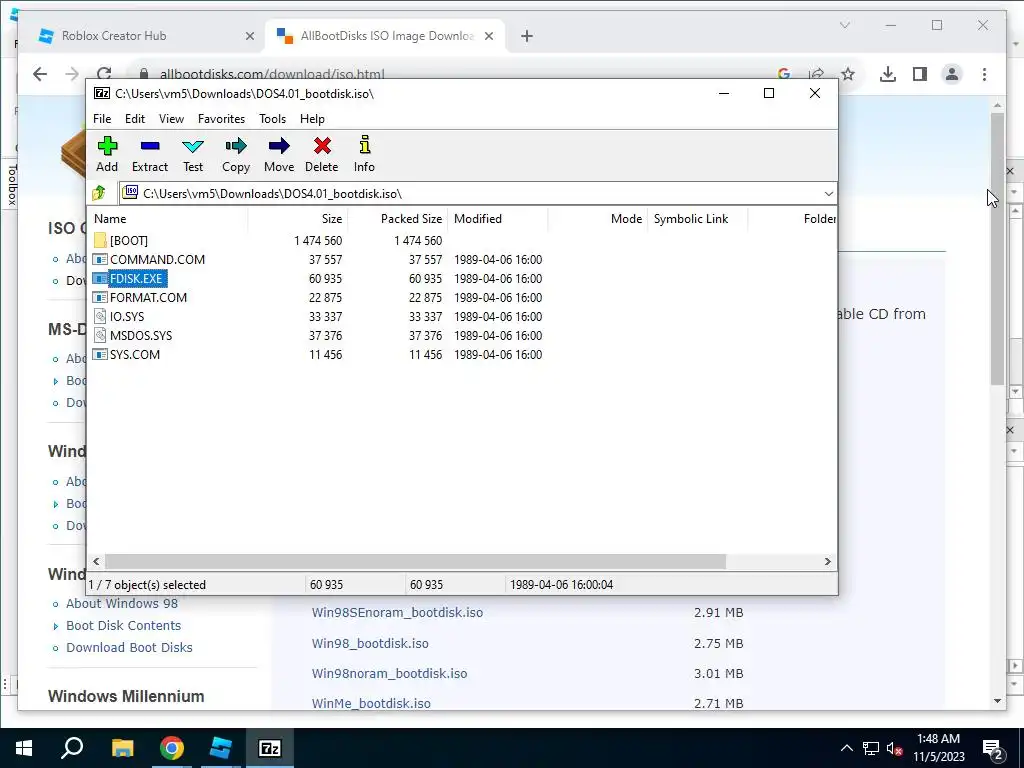Reload the page
Screen dimensions: 1024x768
(x=104, y=74)
